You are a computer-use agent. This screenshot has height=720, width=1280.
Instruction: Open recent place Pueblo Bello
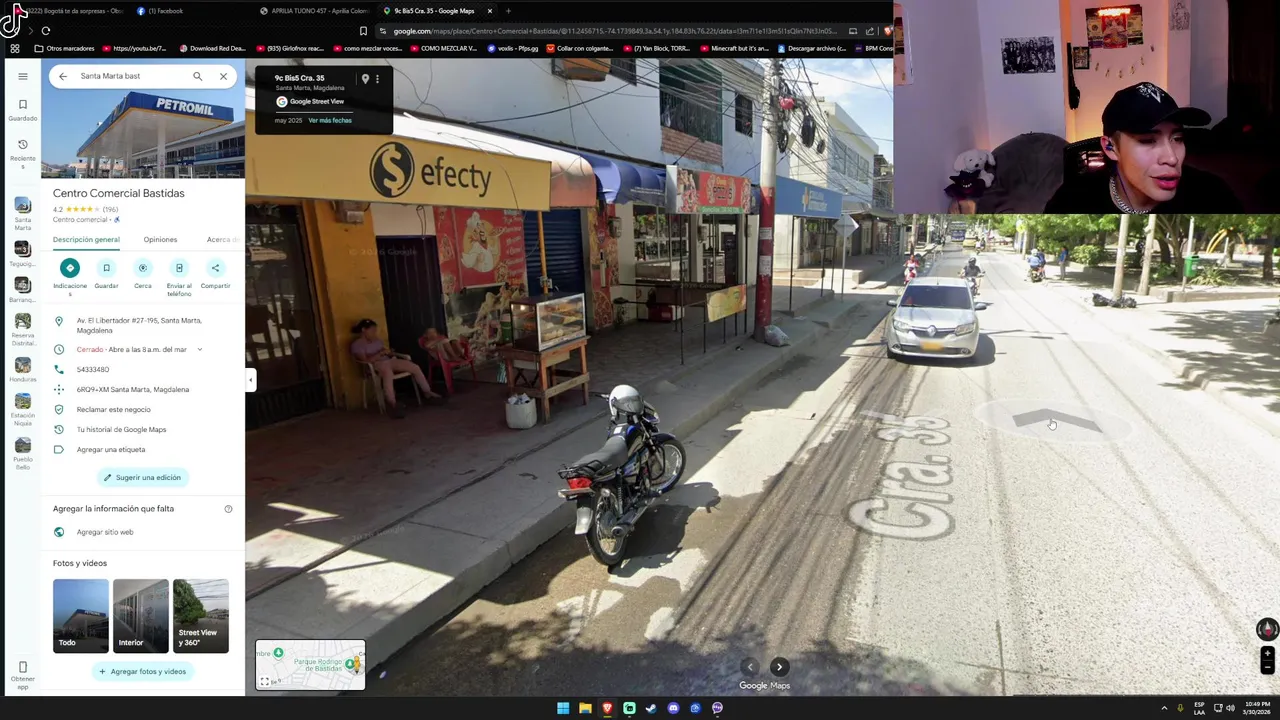pos(22,452)
